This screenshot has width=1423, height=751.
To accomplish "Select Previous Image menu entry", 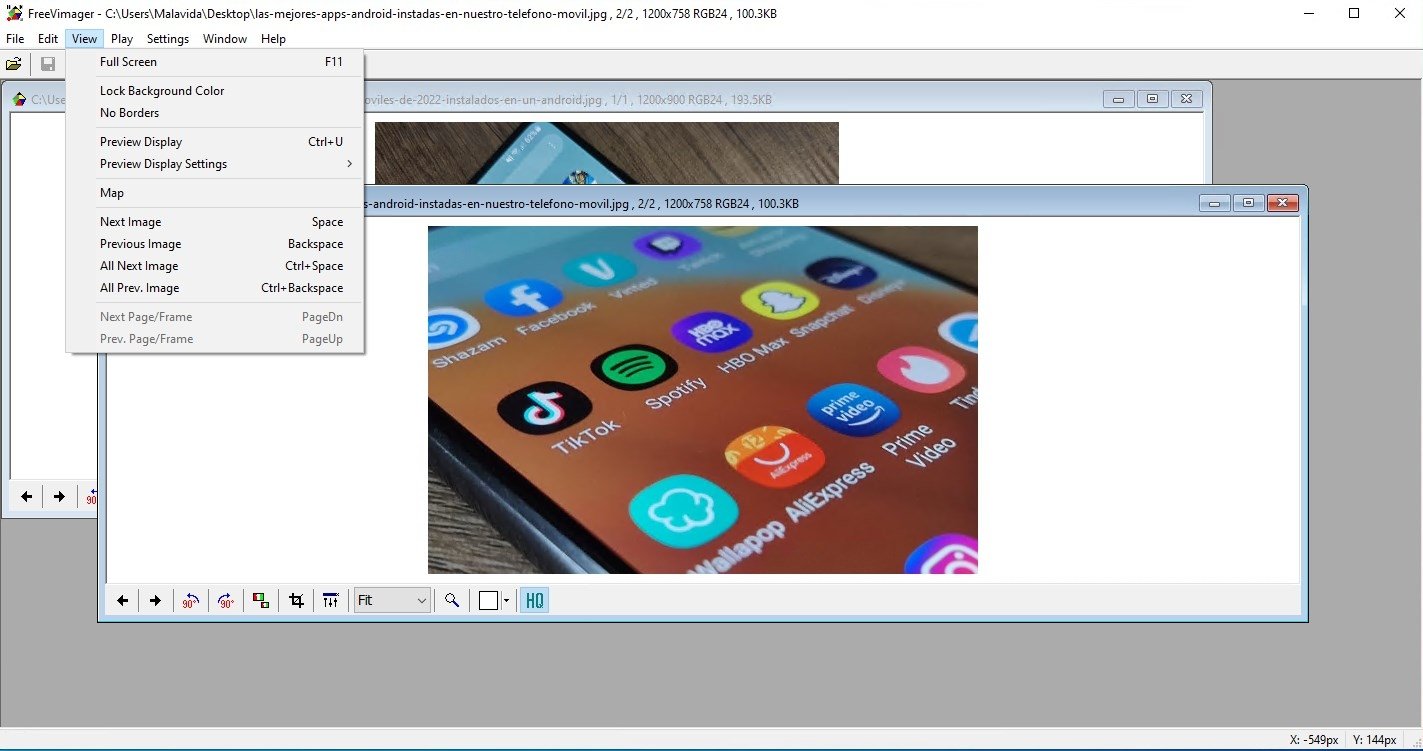I will (215, 244).
